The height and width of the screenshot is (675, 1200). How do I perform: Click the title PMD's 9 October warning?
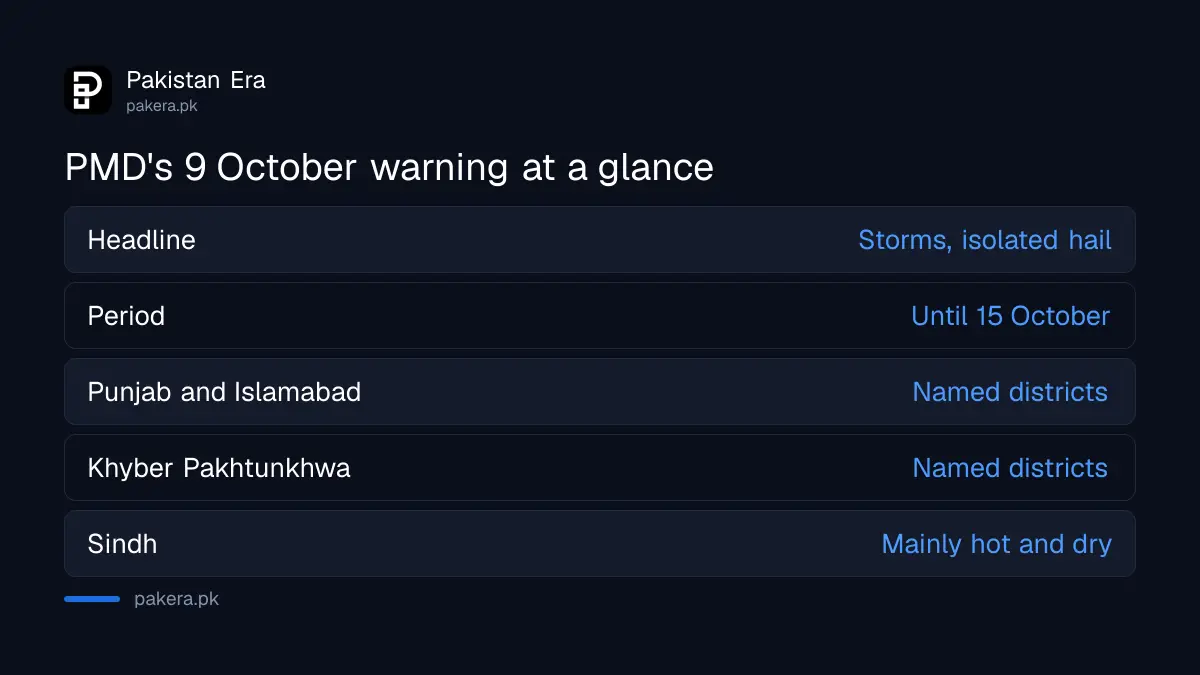(389, 167)
